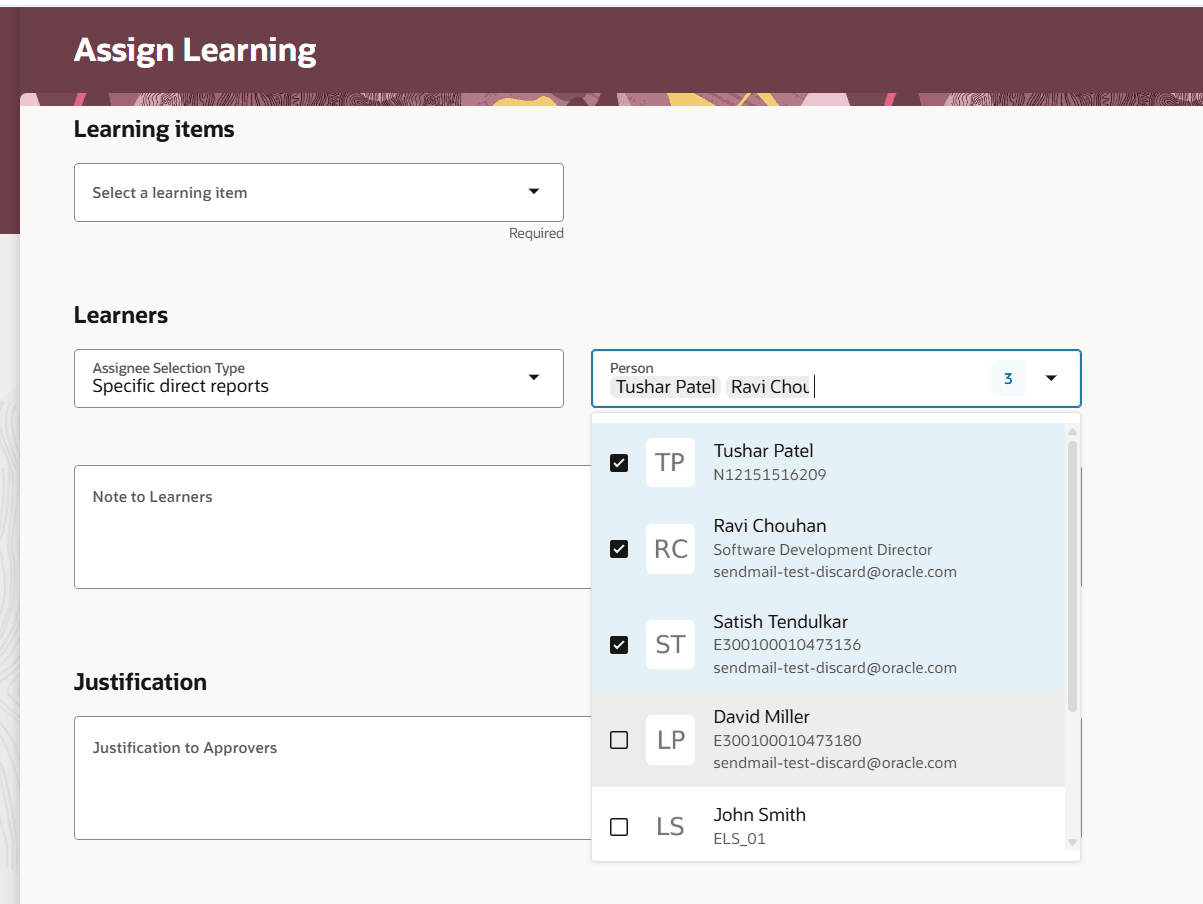Click the TP avatar for Tushar Patel

(670, 462)
